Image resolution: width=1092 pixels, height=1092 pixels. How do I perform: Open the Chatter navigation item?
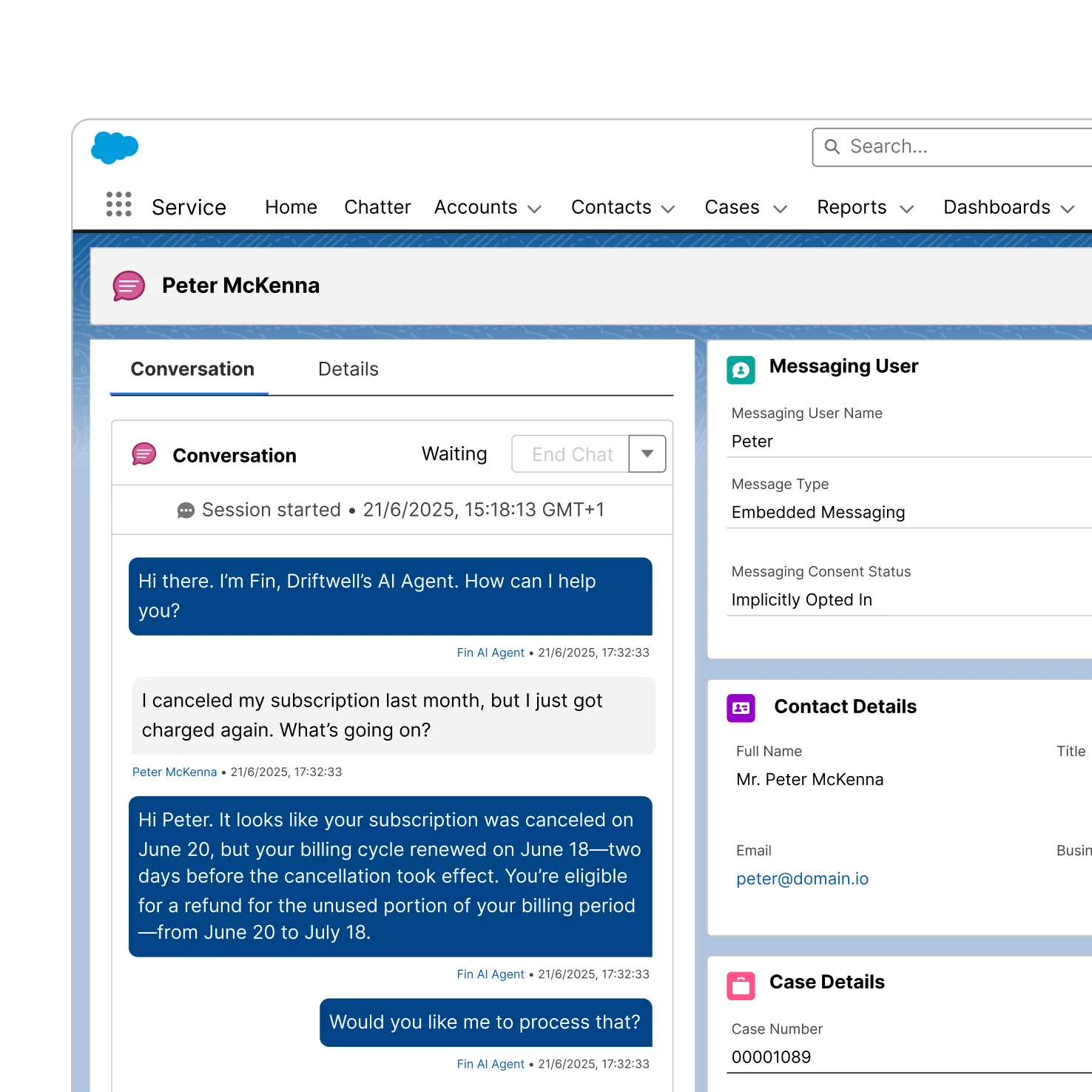[x=377, y=207]
